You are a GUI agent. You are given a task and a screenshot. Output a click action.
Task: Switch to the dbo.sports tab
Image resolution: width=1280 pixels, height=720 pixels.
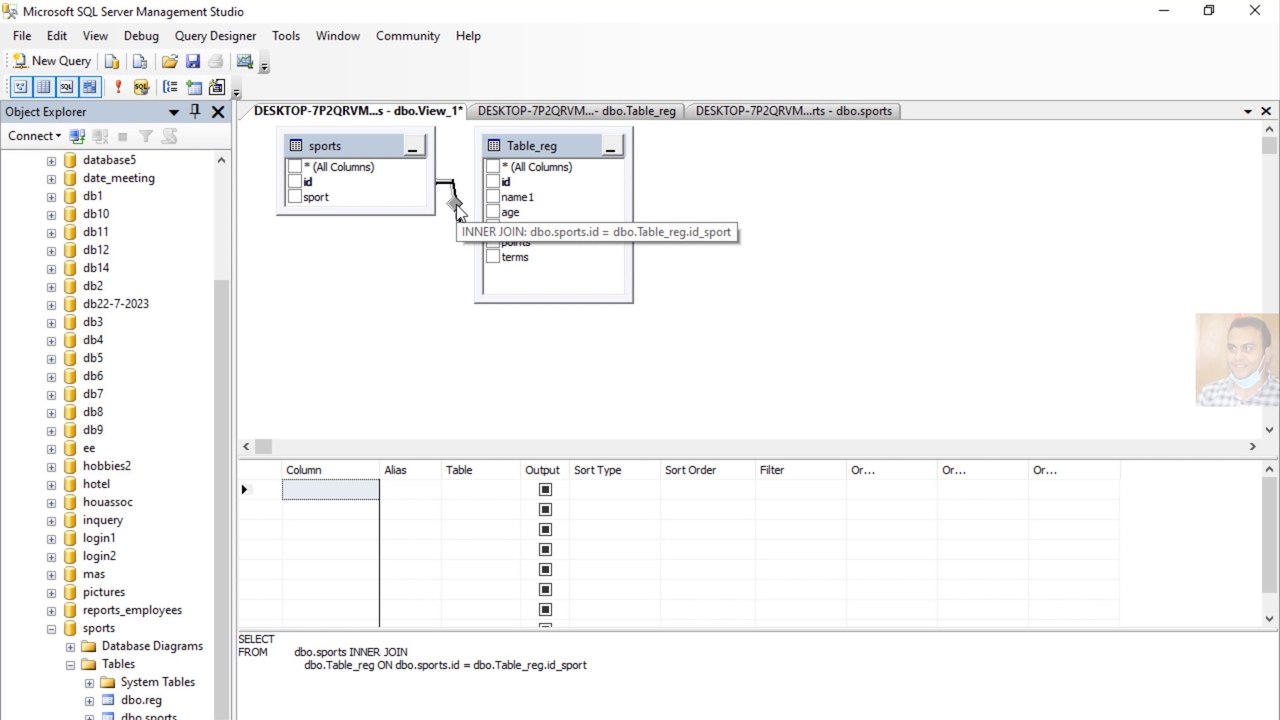click(794, 111)
